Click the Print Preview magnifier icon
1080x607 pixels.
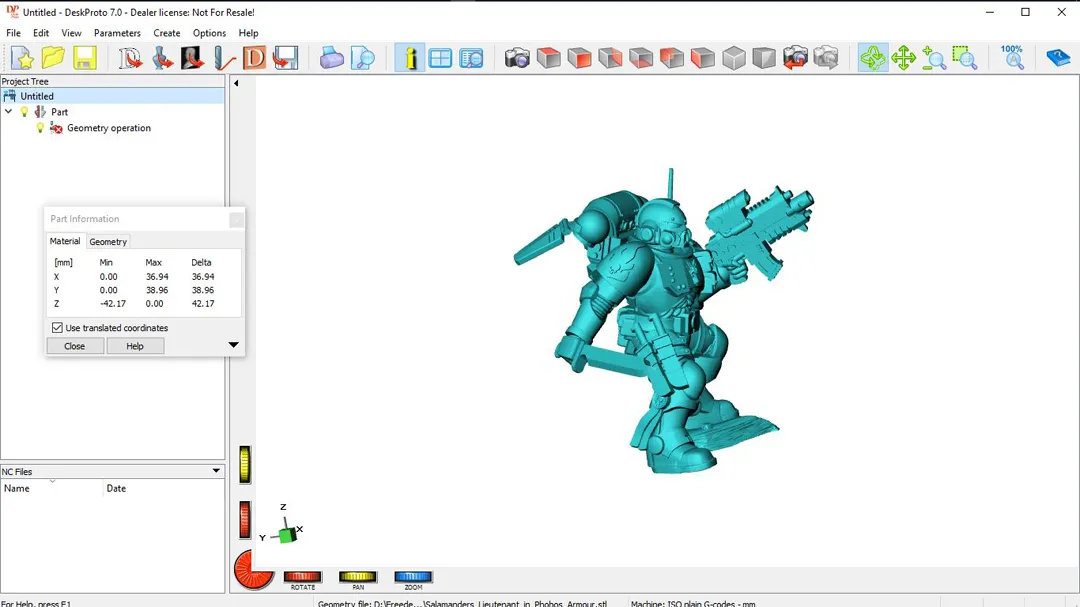(363, 58)
